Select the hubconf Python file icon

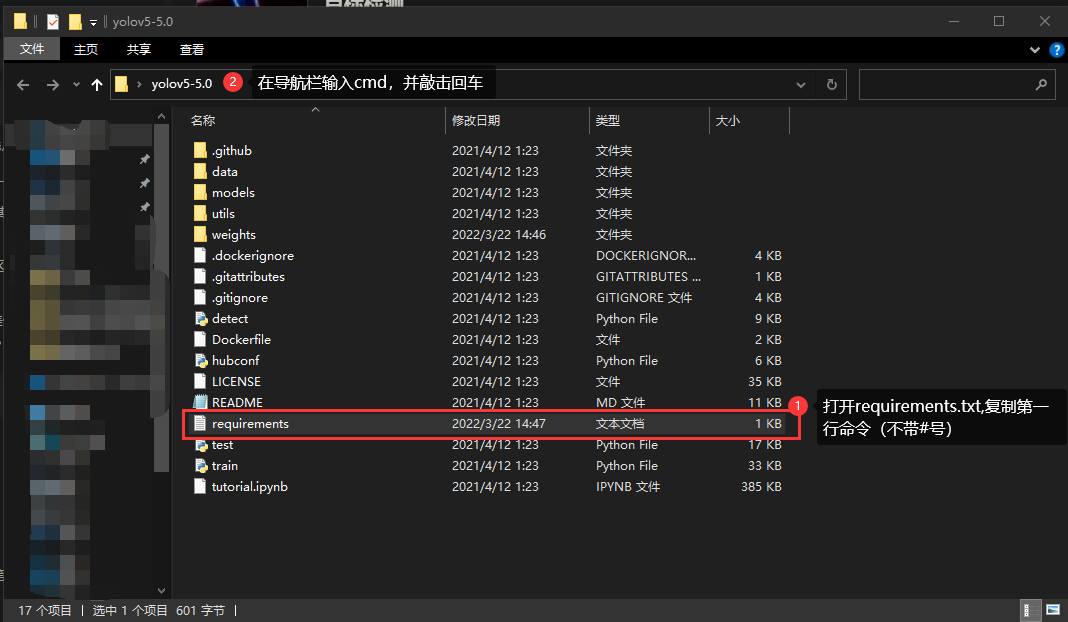pyautogui.click(x=200, y=361)
